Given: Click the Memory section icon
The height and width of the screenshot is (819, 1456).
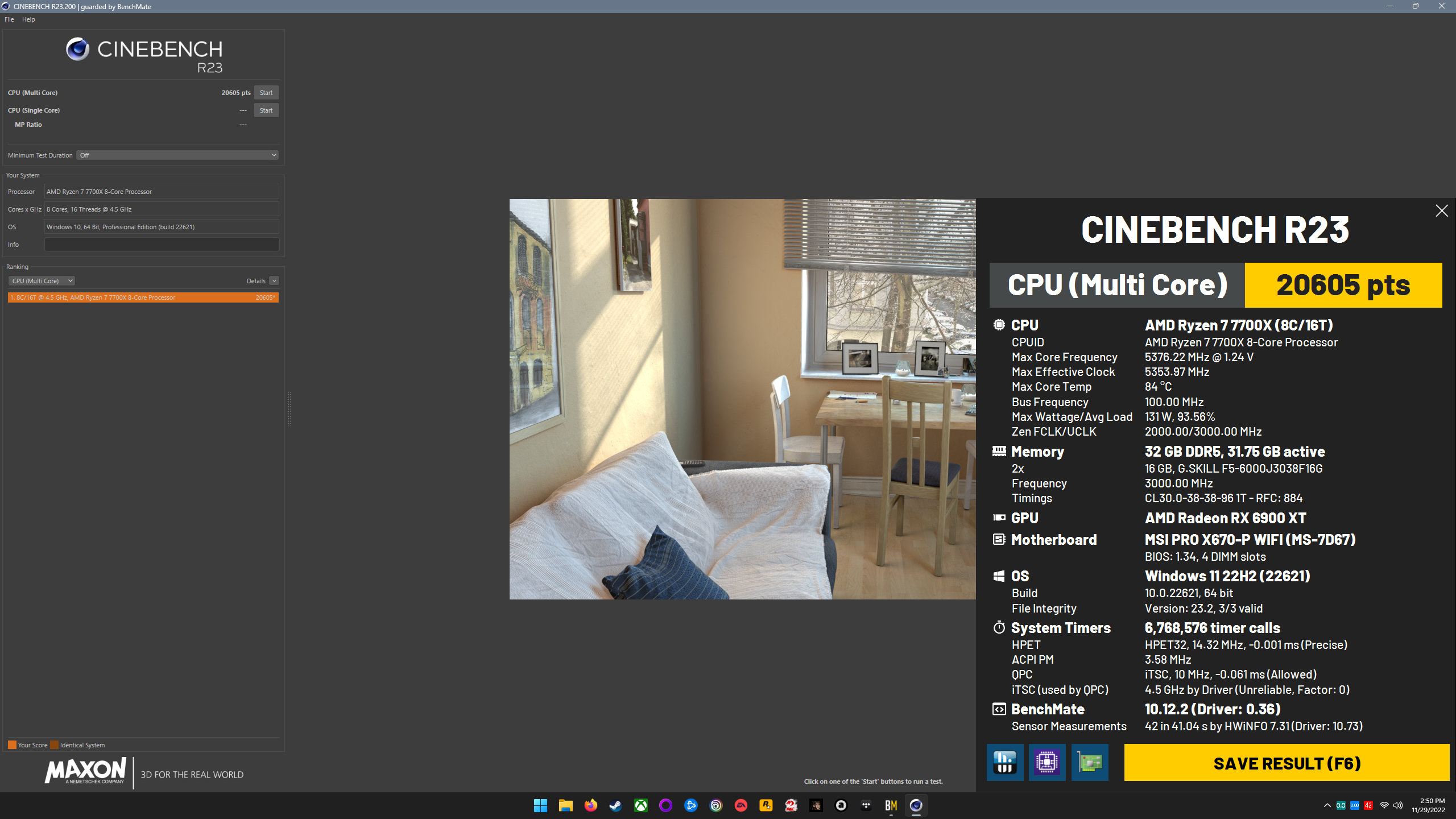Looking at the screenshot, I should pos(999,451).
